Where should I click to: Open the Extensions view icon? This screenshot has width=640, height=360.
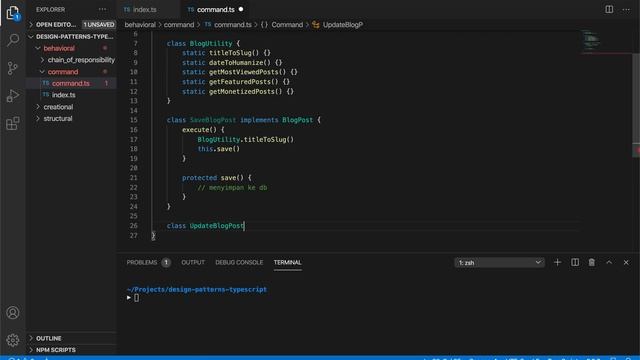[13, 123]
